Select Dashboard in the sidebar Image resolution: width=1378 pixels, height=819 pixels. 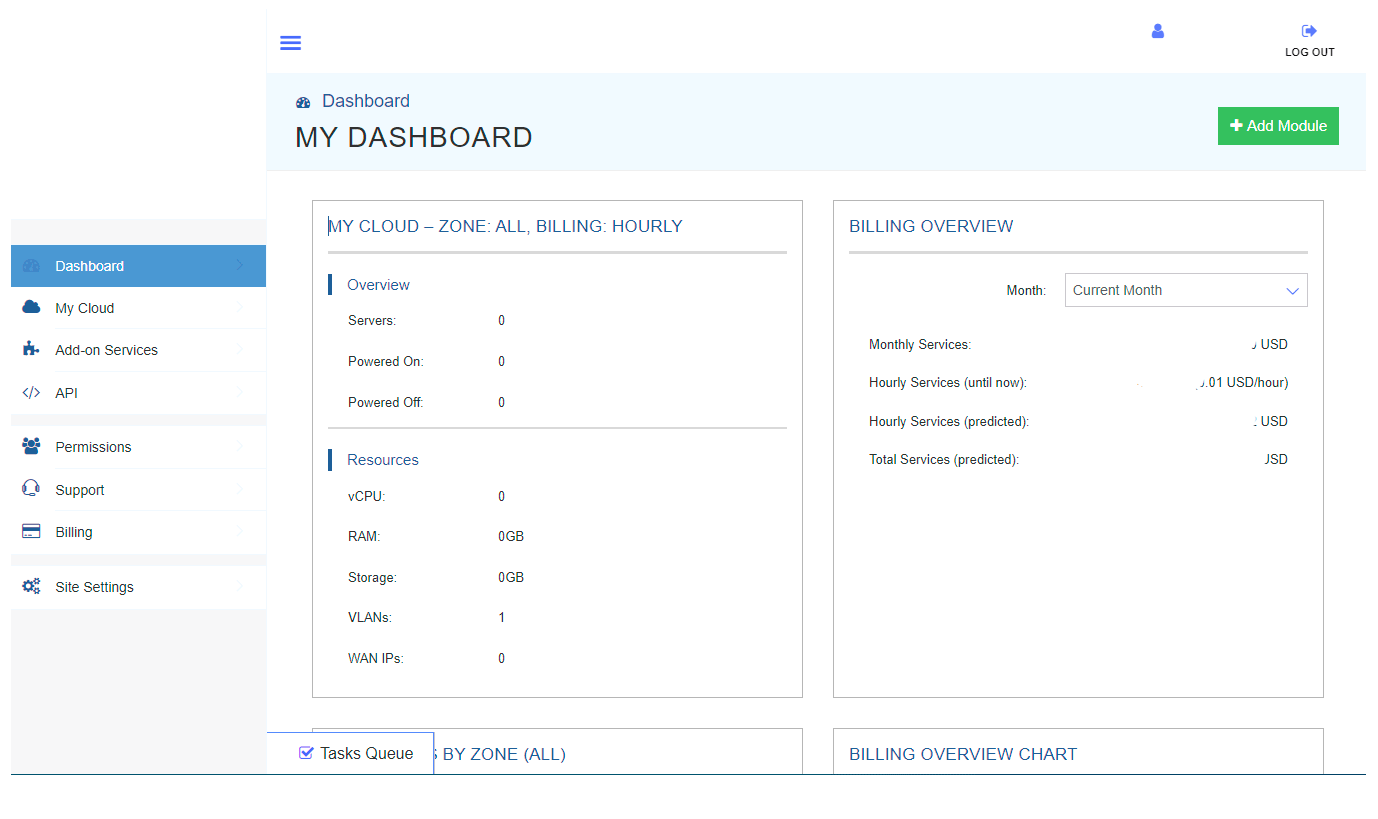[138, 266]
